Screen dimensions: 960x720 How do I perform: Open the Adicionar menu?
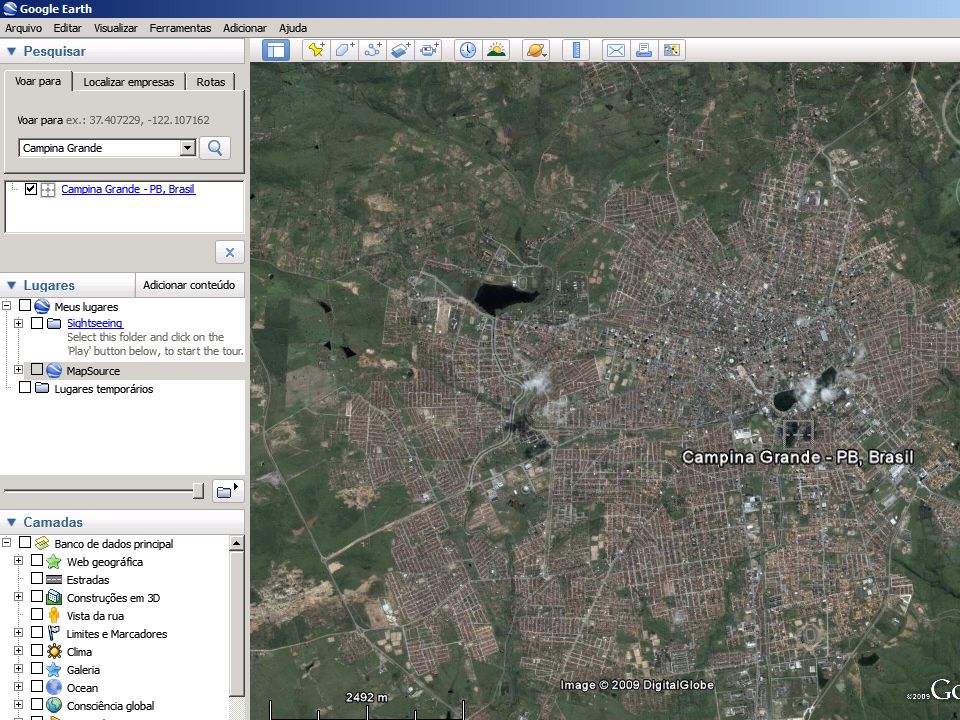click(245, 28)
